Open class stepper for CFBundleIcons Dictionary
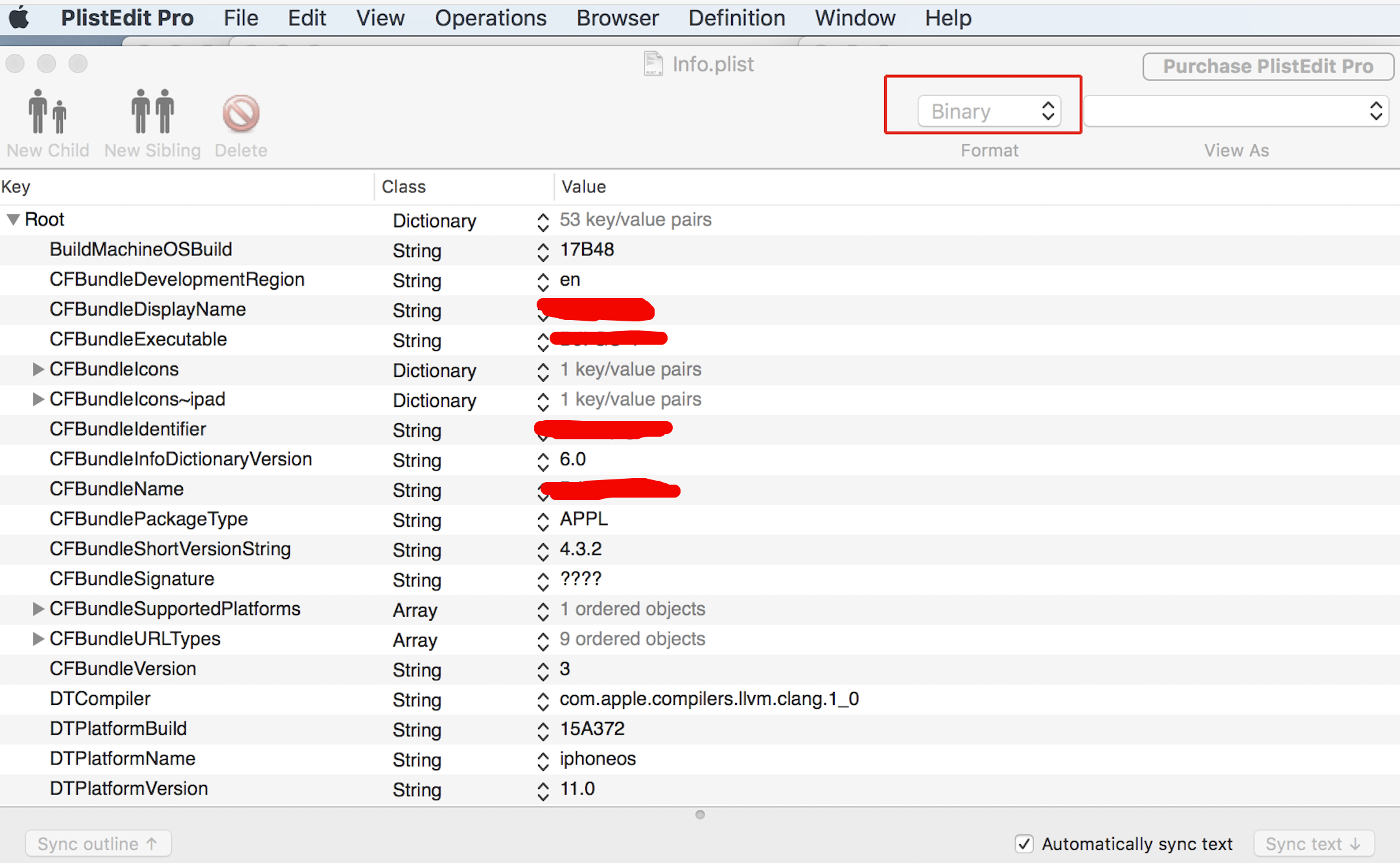This screenshot has width=1400, height=863. coord(543,372)
